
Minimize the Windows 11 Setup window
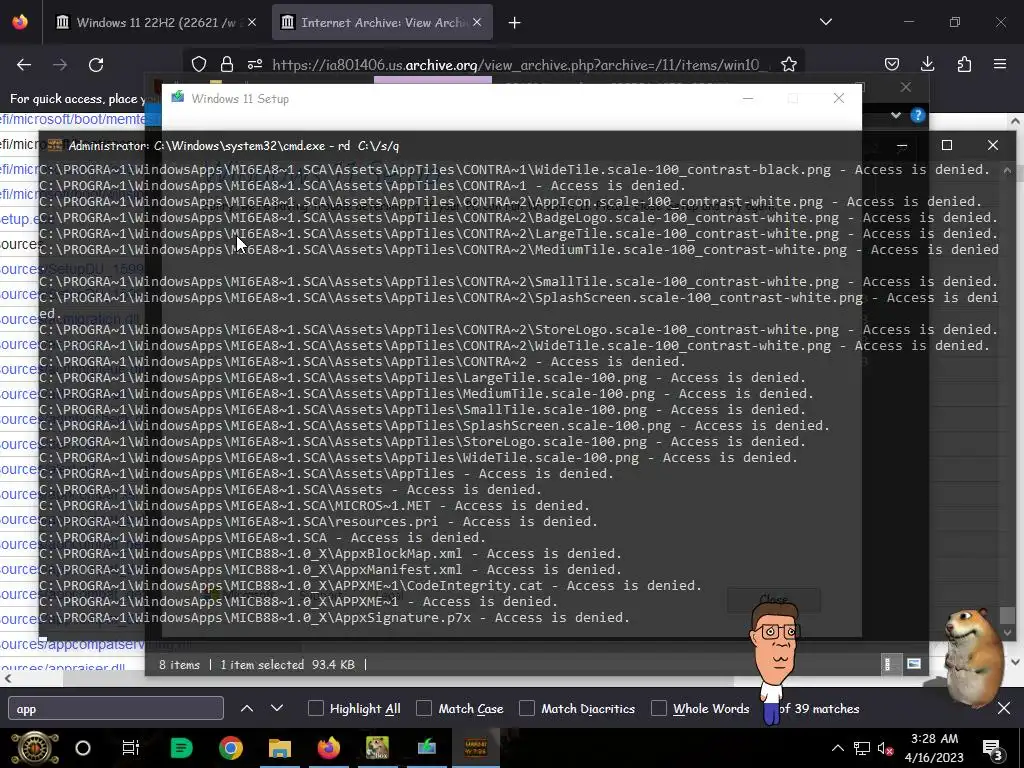click(748, 99)
